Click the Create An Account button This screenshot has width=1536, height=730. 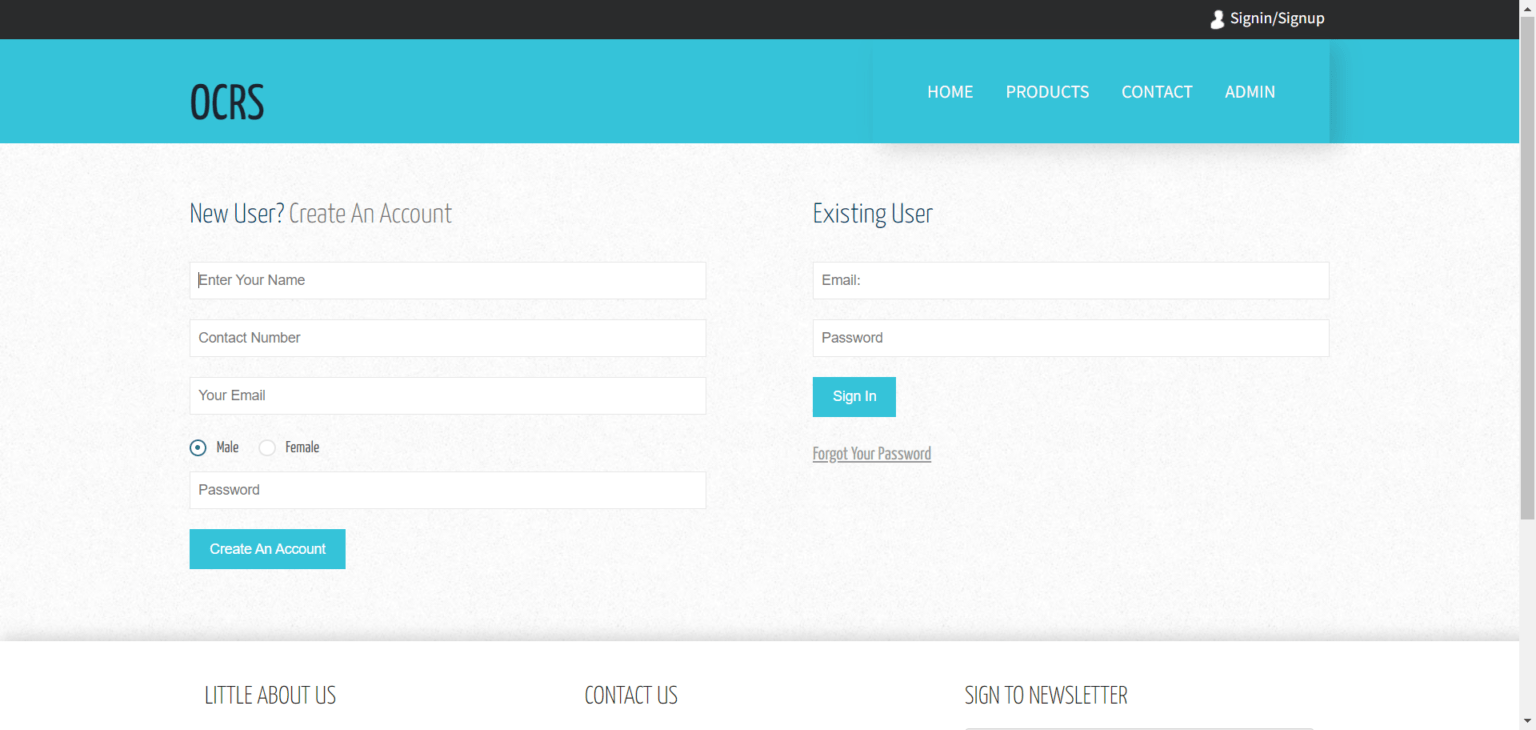pyautogui.click(x=267, y=548)
